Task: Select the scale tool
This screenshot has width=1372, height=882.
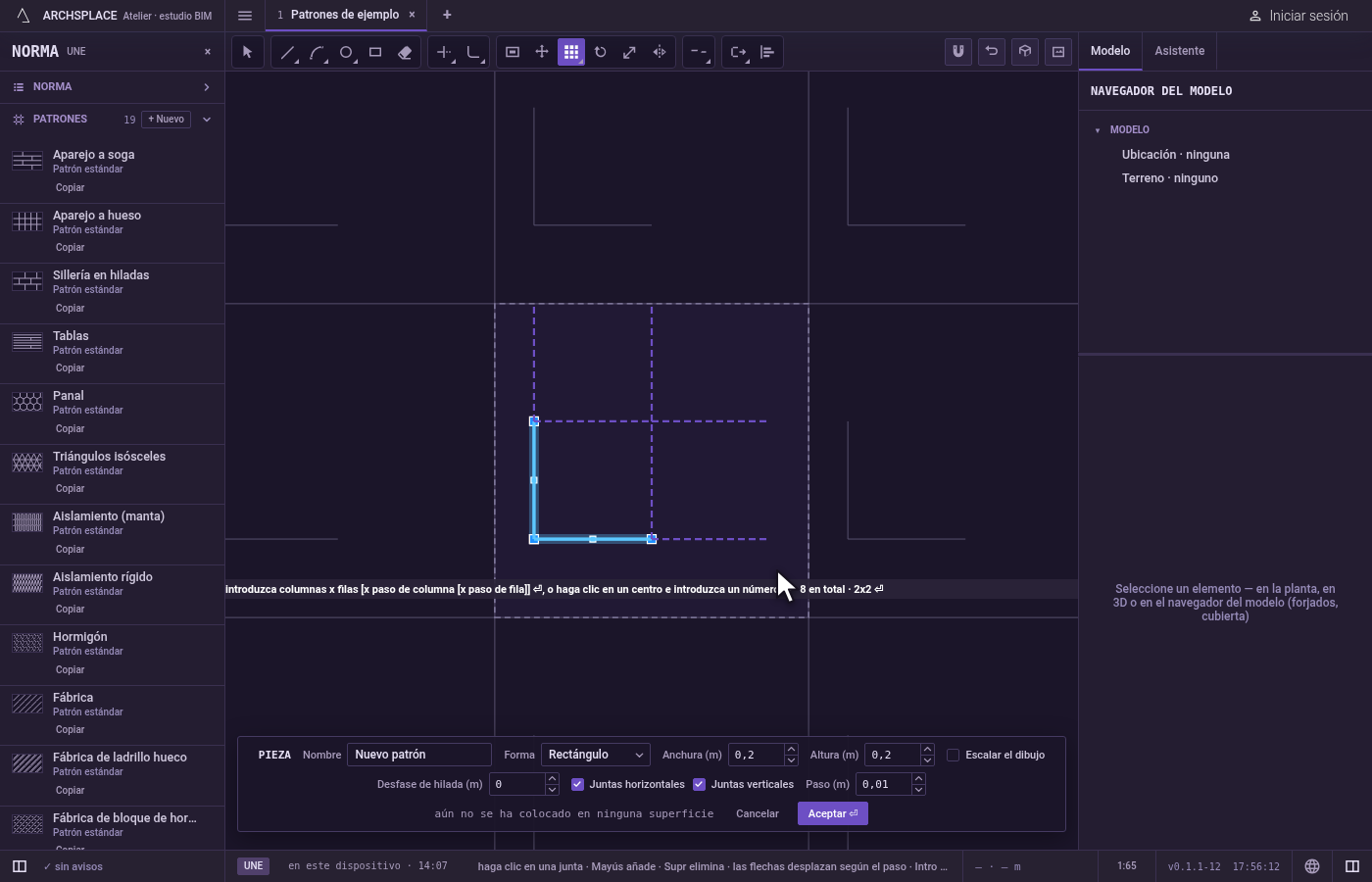Action: 630,52
